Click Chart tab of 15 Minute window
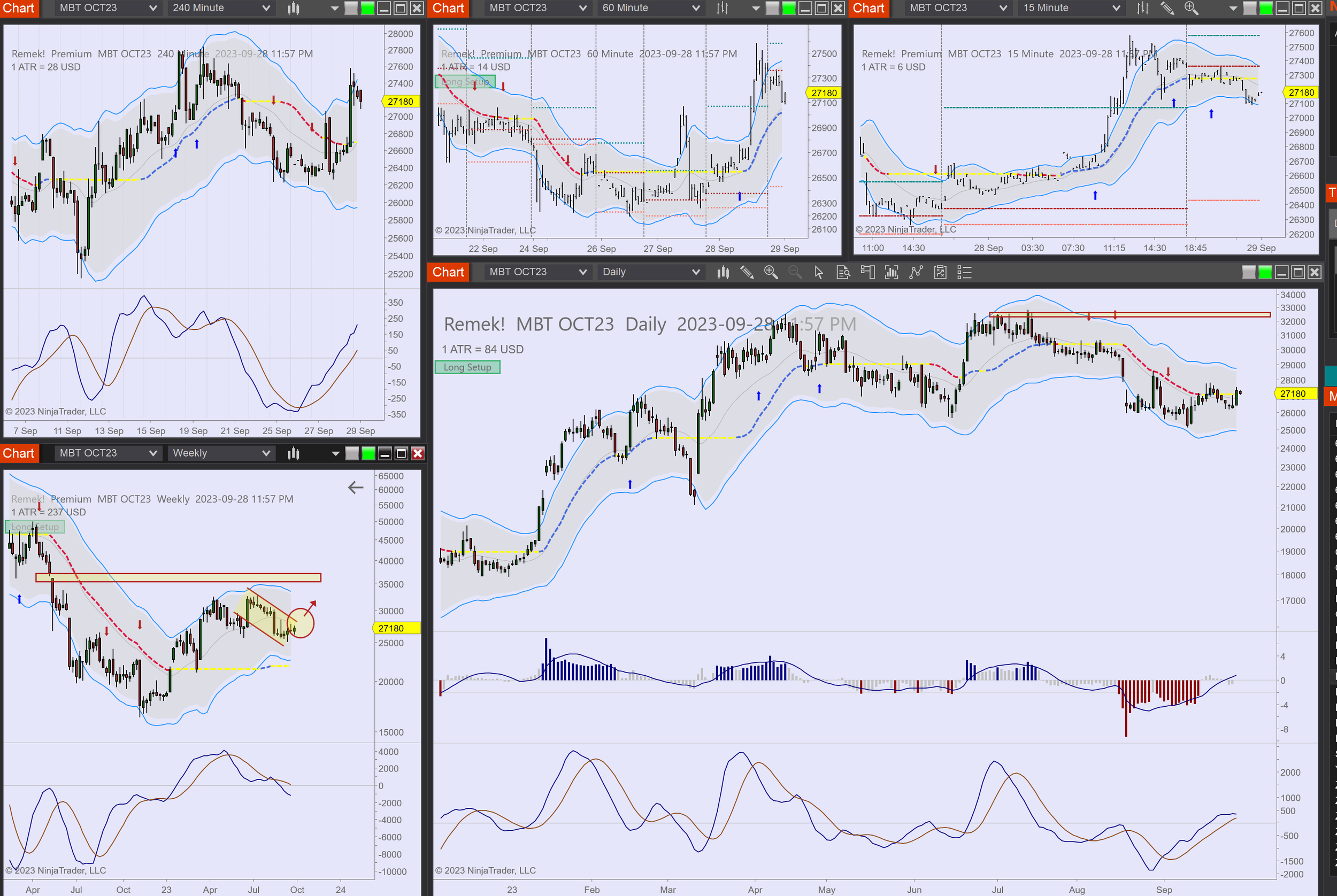Viewport: 1337px width, 896px height. (869, 8)
